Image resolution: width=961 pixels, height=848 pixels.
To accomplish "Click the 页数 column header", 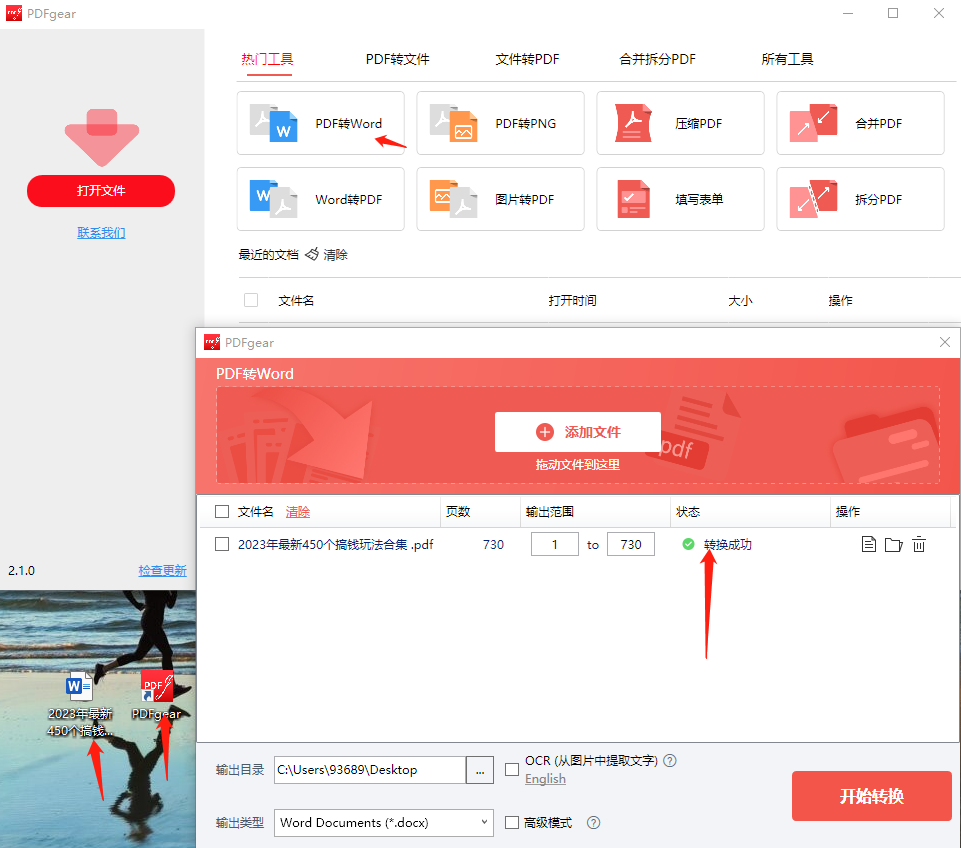I will 458,512.
